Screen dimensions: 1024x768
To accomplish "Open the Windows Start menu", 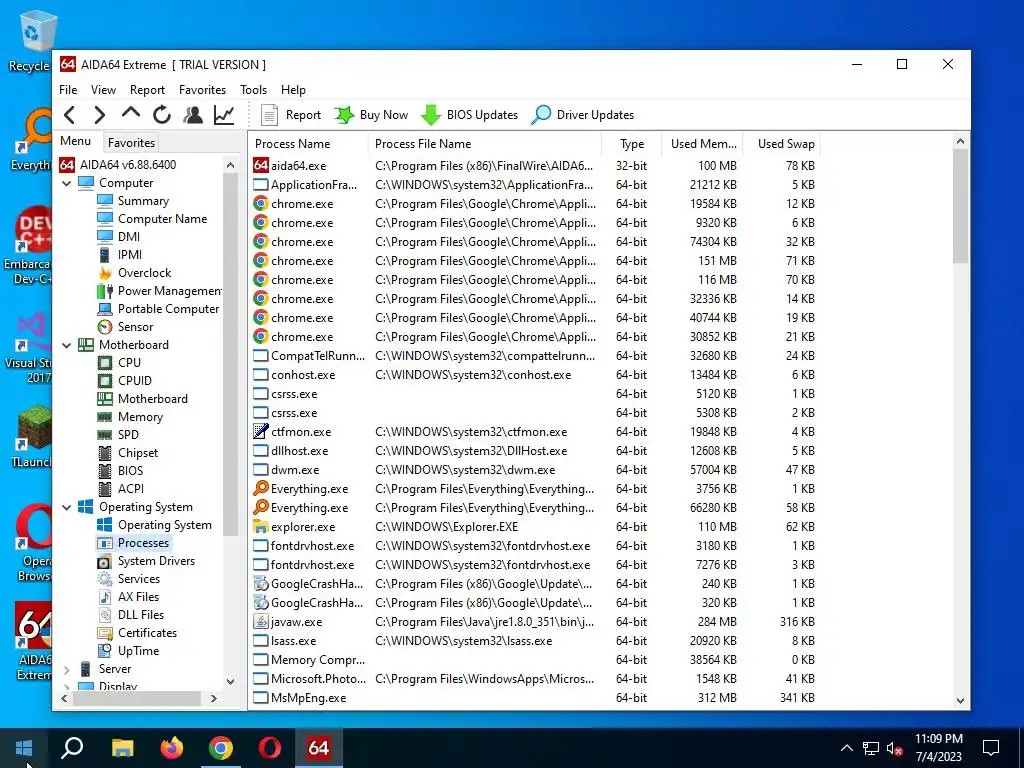I will (x=24, y=748).
